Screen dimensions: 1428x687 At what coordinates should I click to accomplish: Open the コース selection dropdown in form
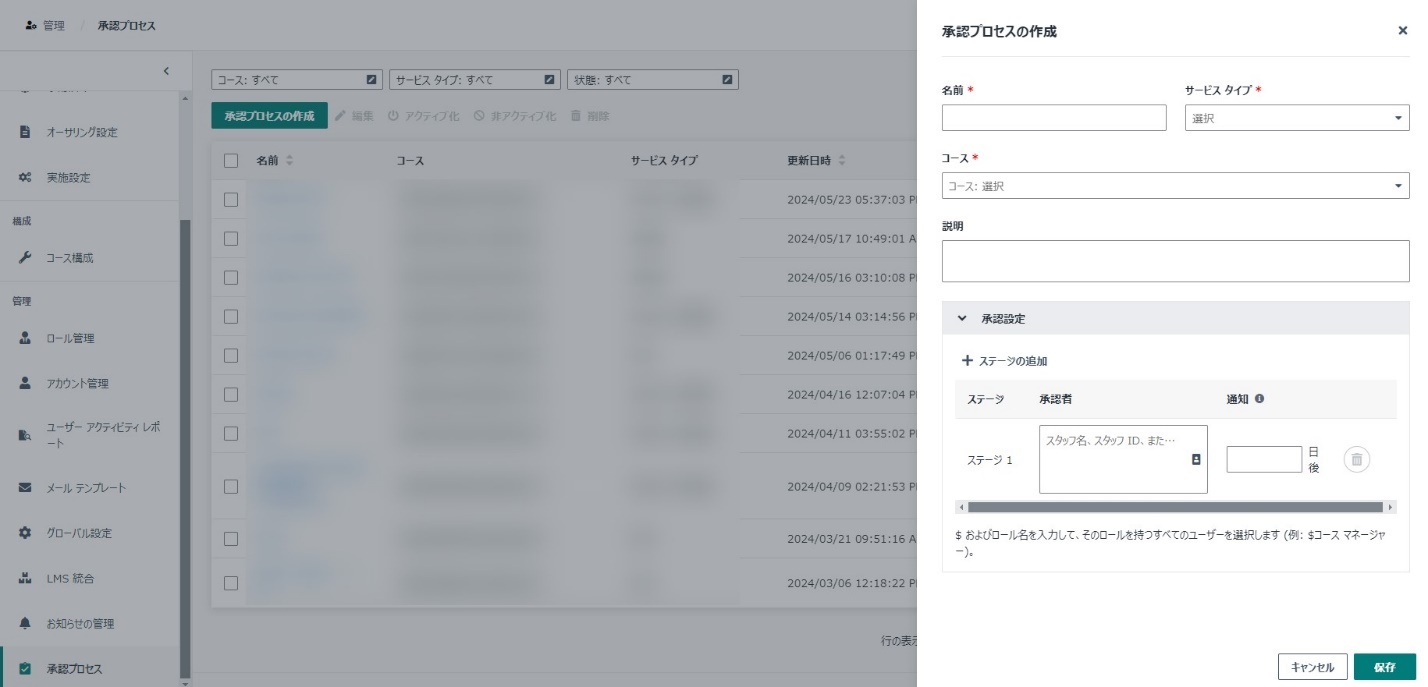pyautogui.click(x=1175, y=186)
